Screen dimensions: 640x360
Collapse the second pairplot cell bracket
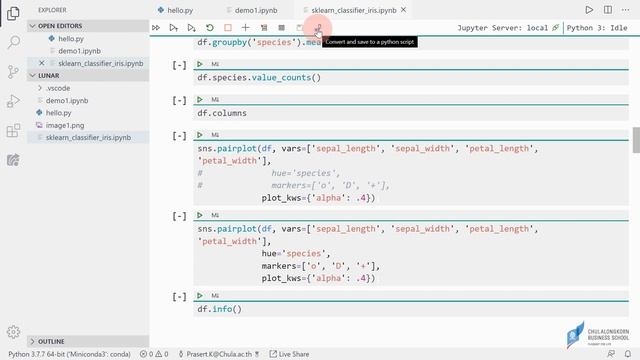click(x=179, y=216)
